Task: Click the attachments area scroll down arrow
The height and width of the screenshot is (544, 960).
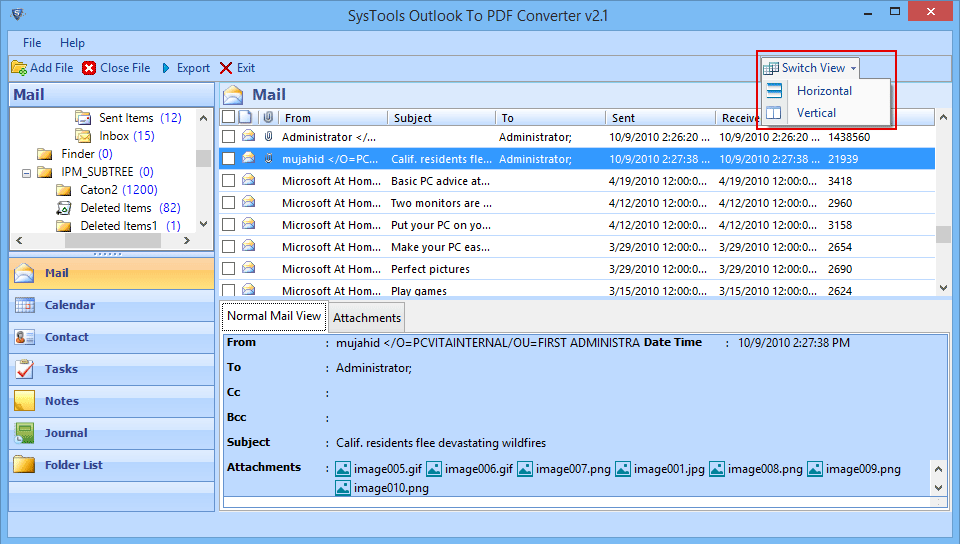Action: [938, 488]
